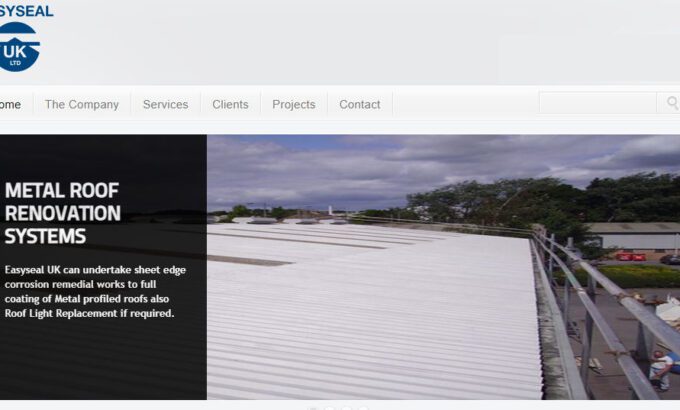
Task: Click the white metal roof slide image
Action: (x=443, y=267)
